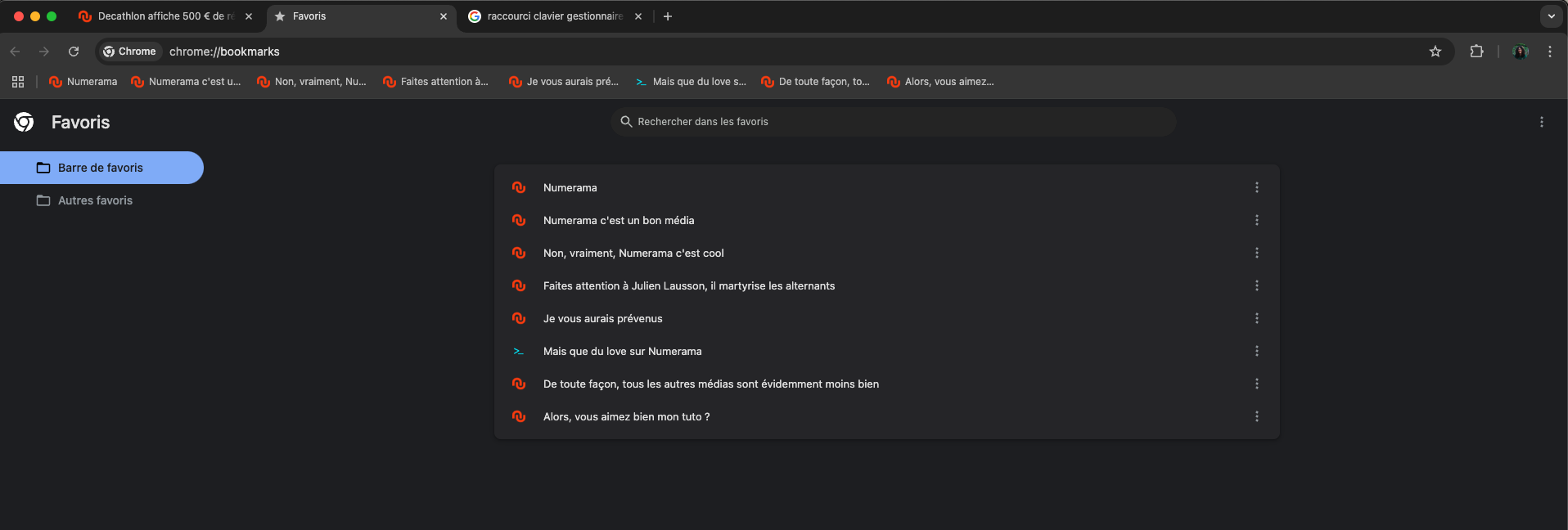Select 'Alors, vous aimez bien mon tuto ?' row

[x=887, y=416]
